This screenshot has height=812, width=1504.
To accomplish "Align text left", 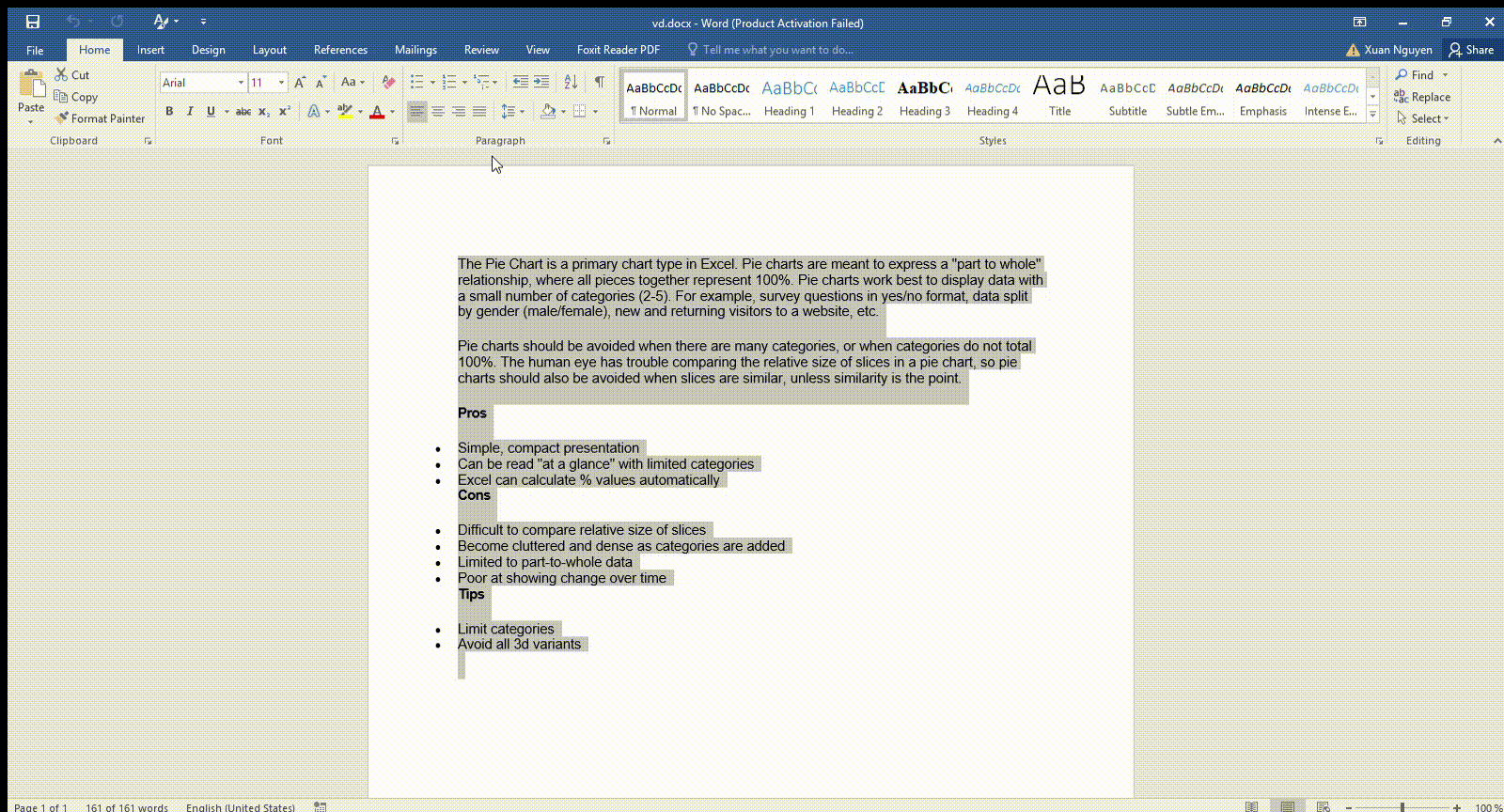I will point(416,111).
